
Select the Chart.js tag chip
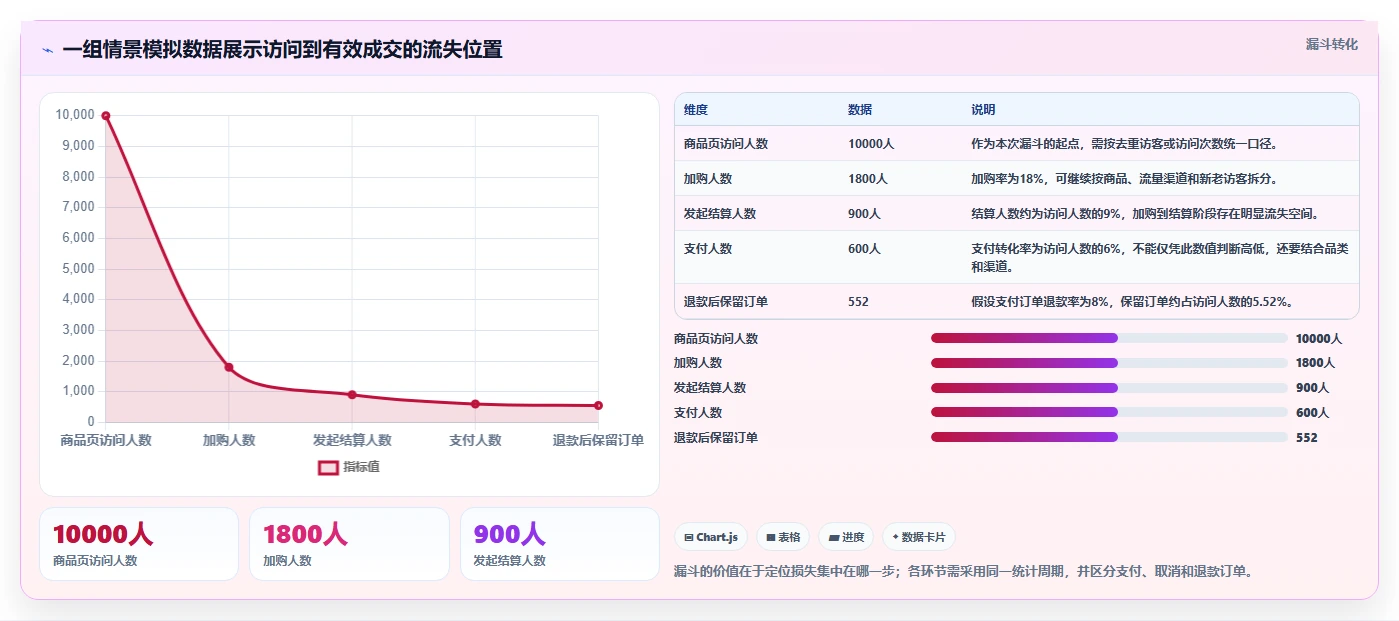[711, 537]
